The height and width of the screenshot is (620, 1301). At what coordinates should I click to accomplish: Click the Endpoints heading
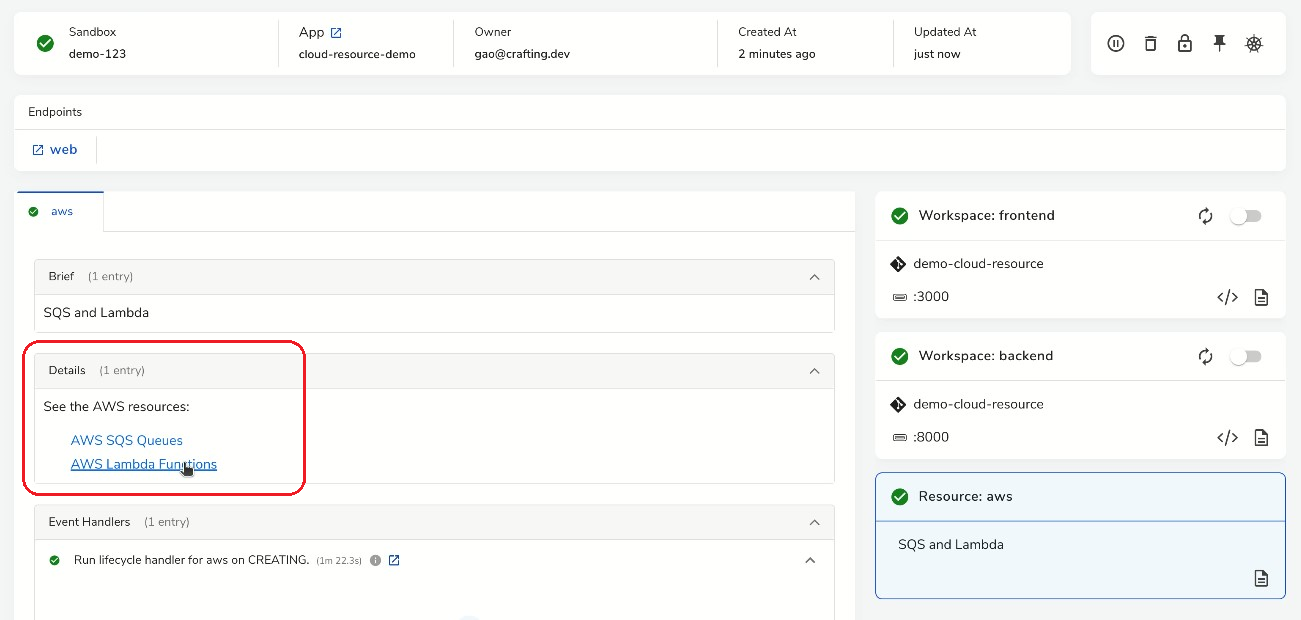coord(55,112)
